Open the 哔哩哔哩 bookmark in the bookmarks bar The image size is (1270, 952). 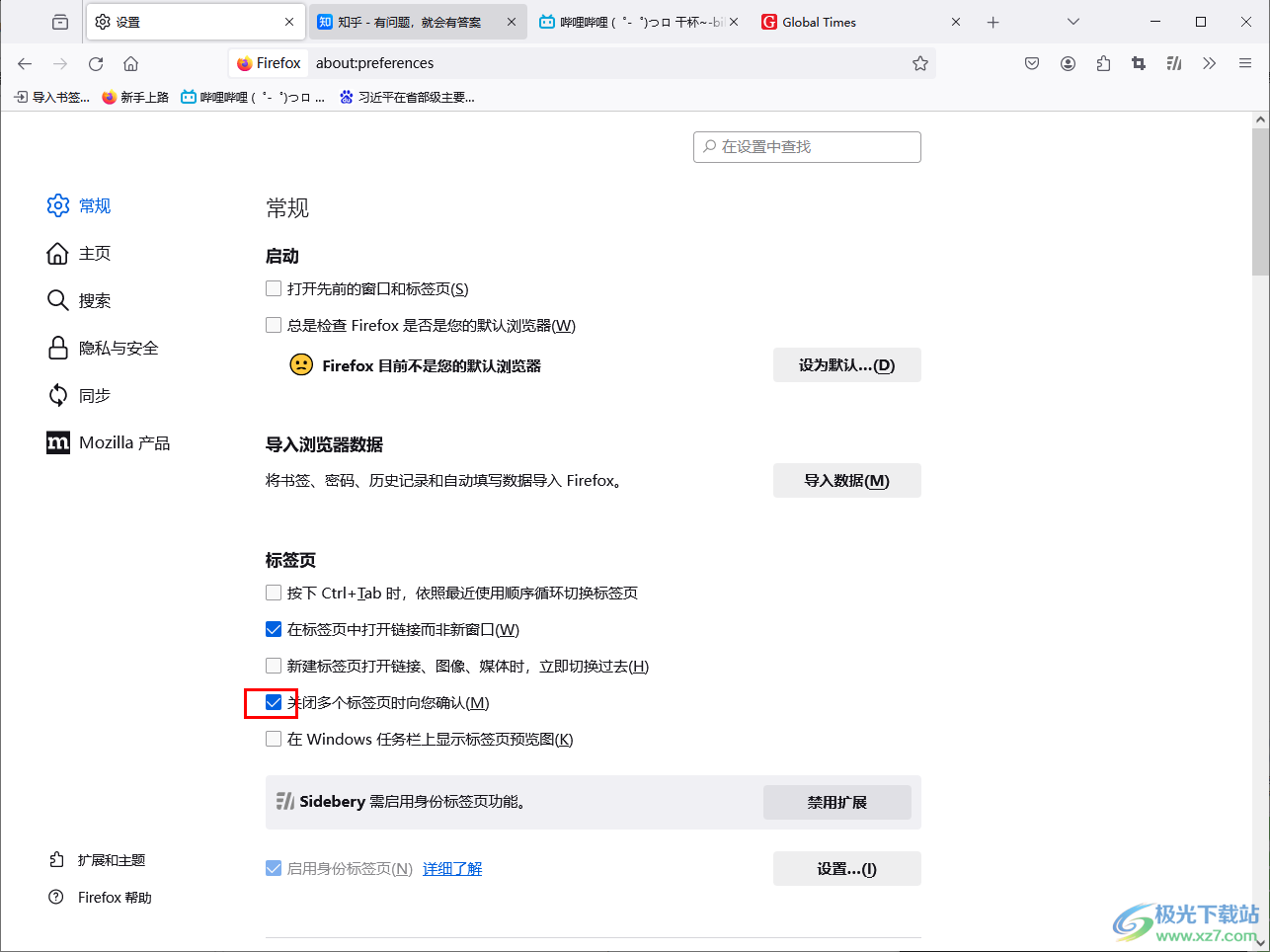(253, 97)
